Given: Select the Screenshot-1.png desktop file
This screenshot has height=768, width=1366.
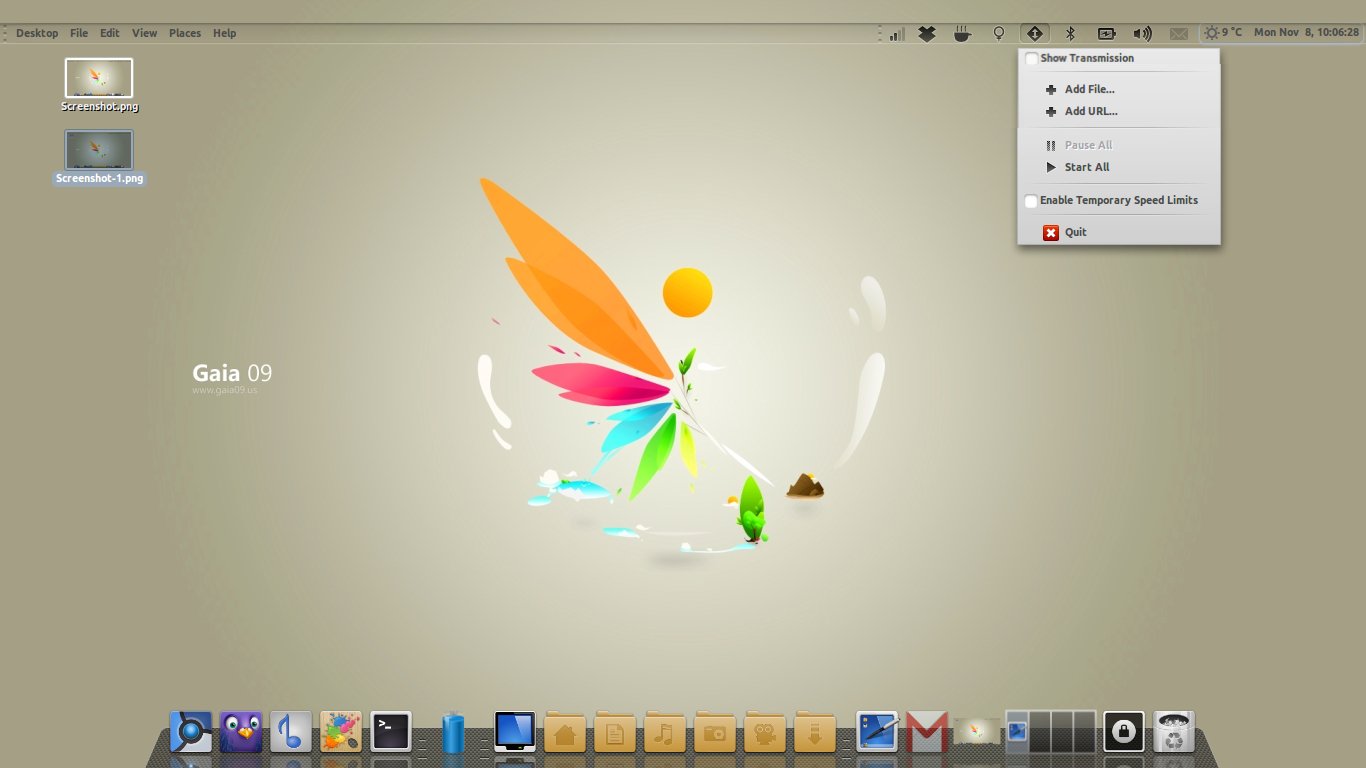Looking at the screenshot, I should 99,158.
